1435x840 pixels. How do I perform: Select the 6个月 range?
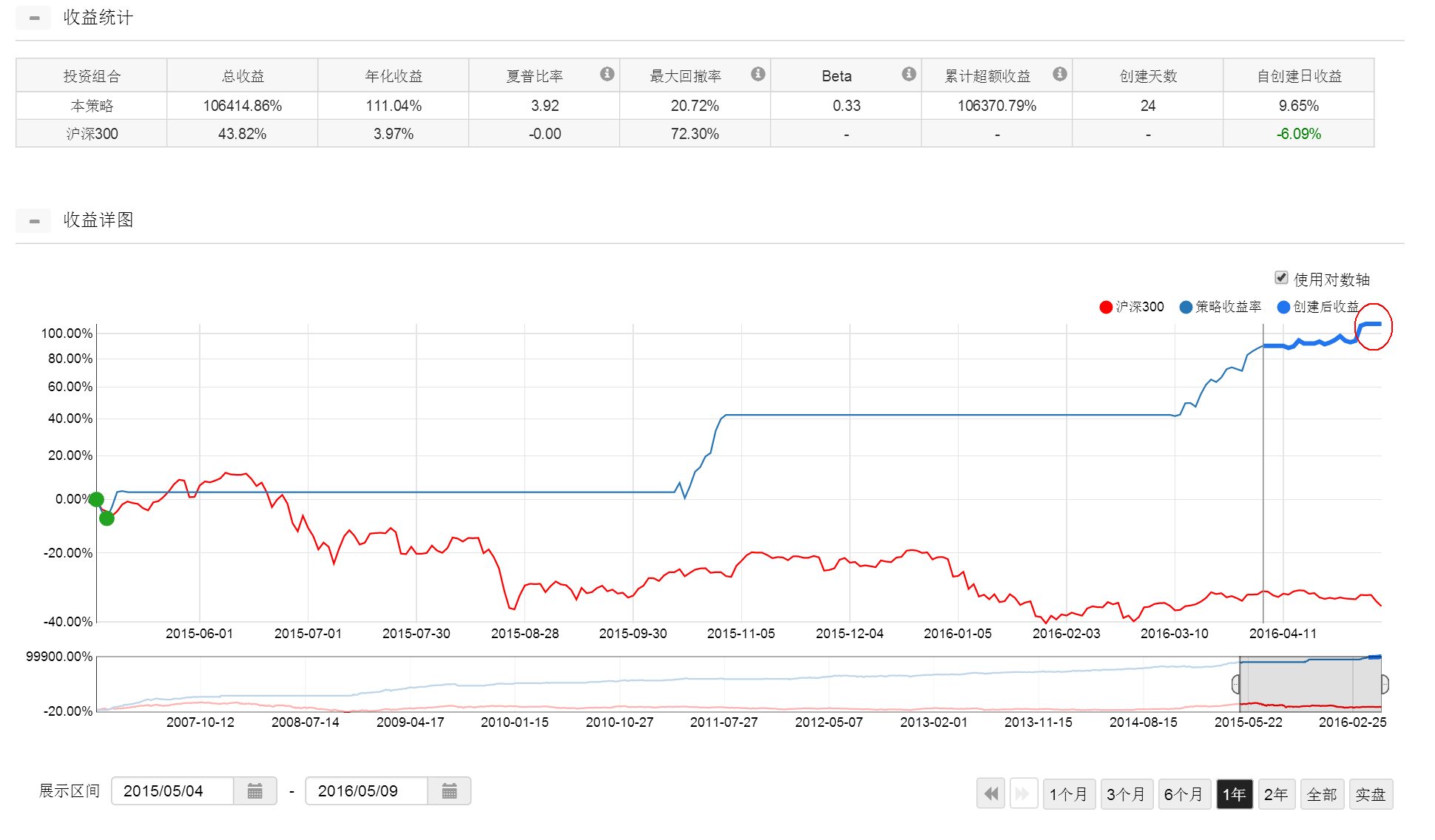tap(1184, 794)
